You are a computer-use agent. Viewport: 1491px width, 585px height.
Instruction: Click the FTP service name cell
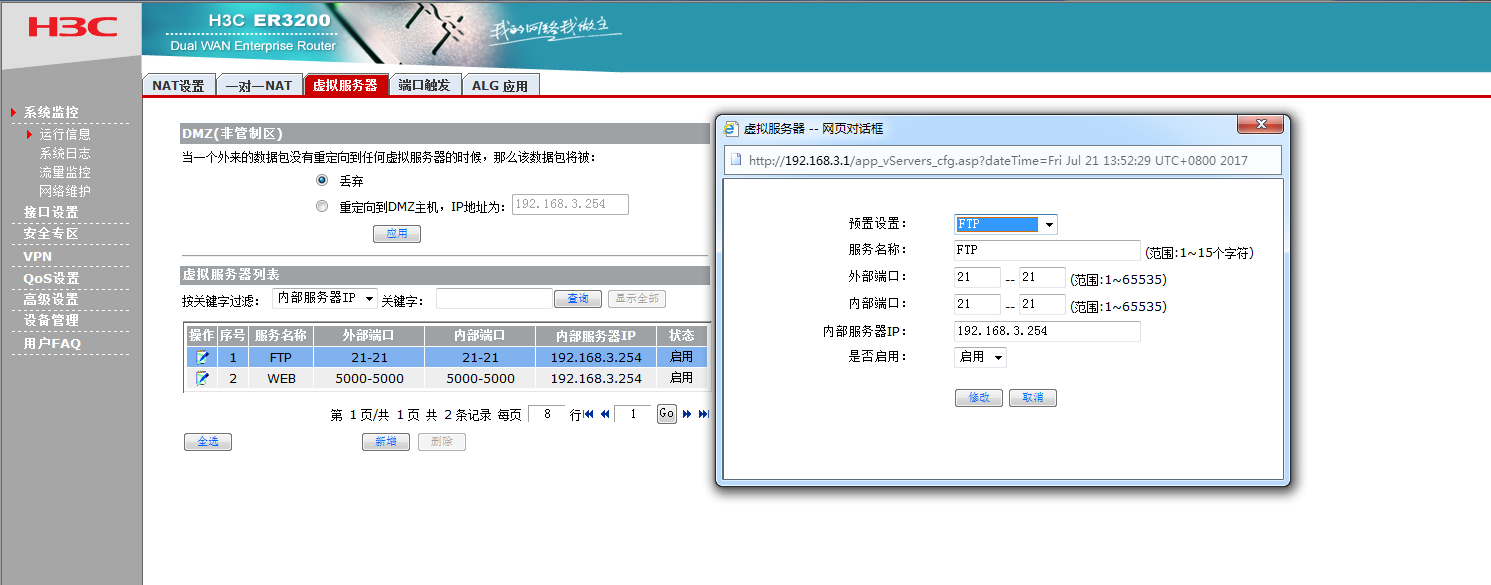[281, 357]
